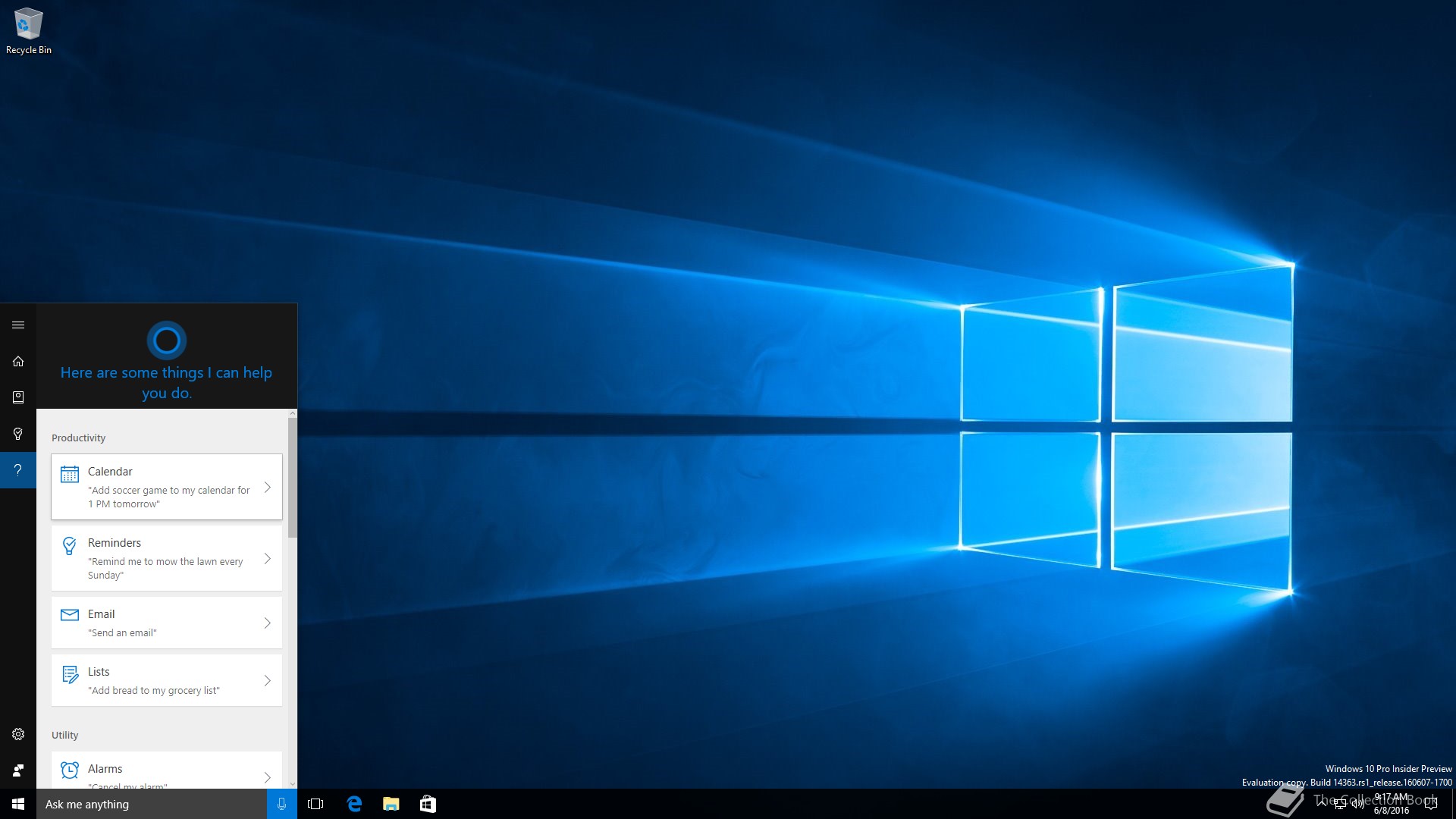
Task: Click the Calendar icon in Productivity
Action: click(70, 474)
